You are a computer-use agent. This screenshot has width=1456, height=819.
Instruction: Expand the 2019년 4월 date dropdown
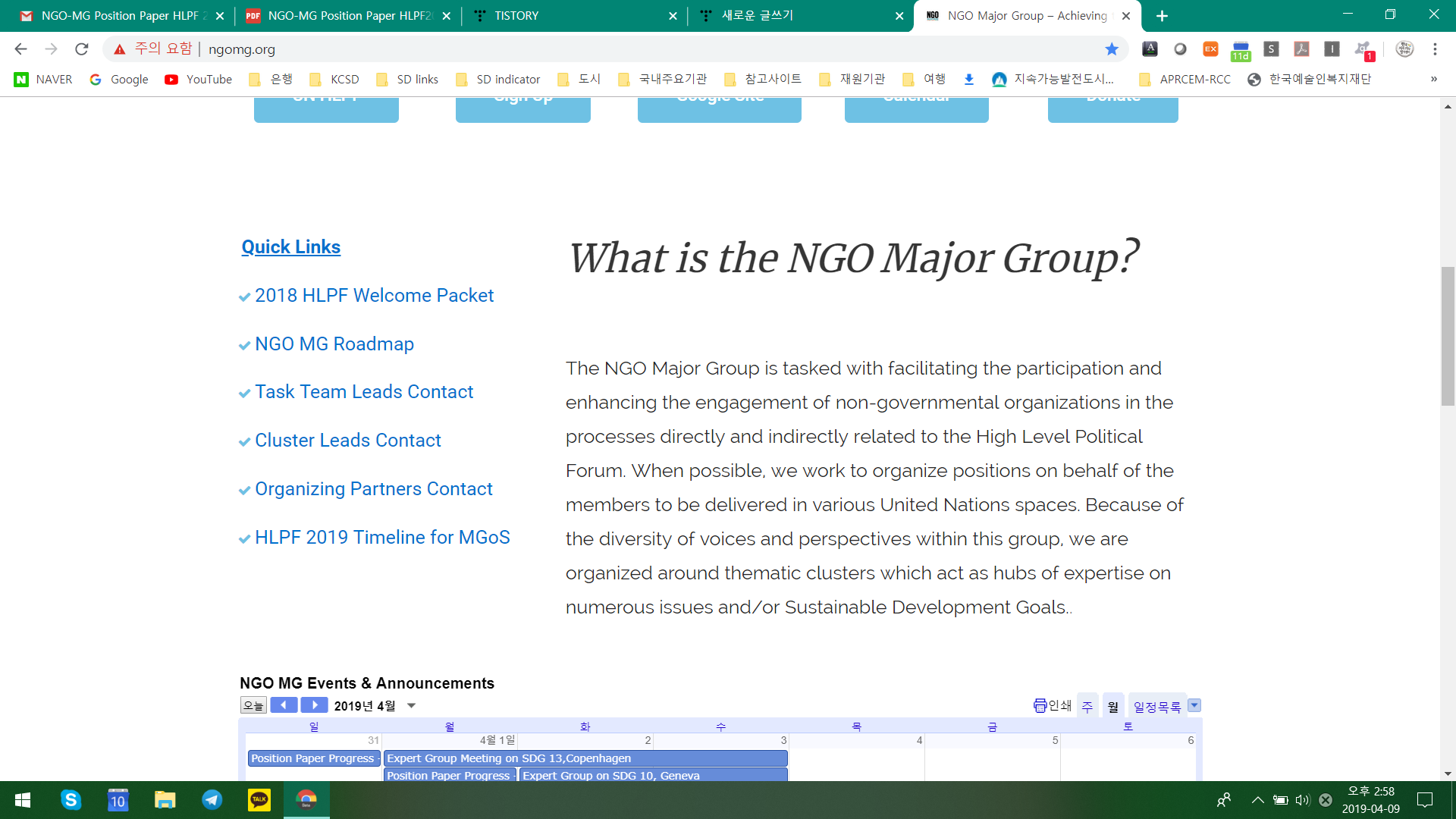(411, 706)
